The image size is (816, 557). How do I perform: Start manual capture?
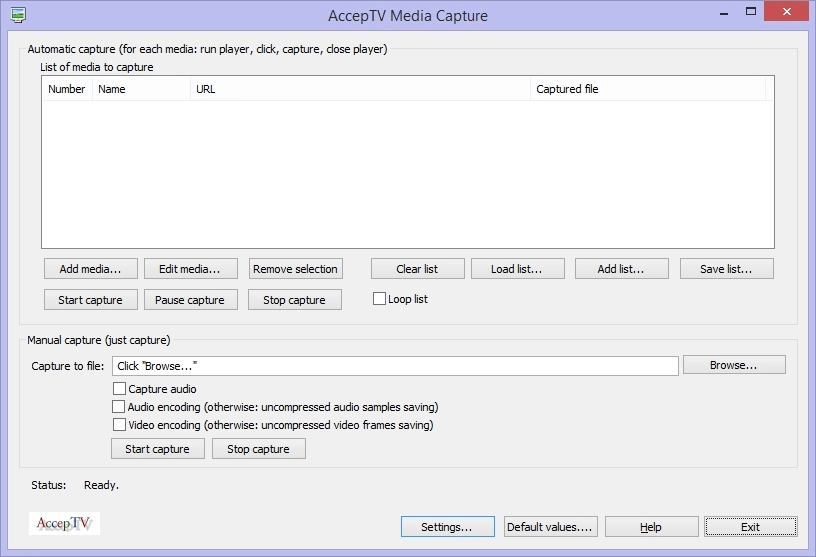pos(158,449)
